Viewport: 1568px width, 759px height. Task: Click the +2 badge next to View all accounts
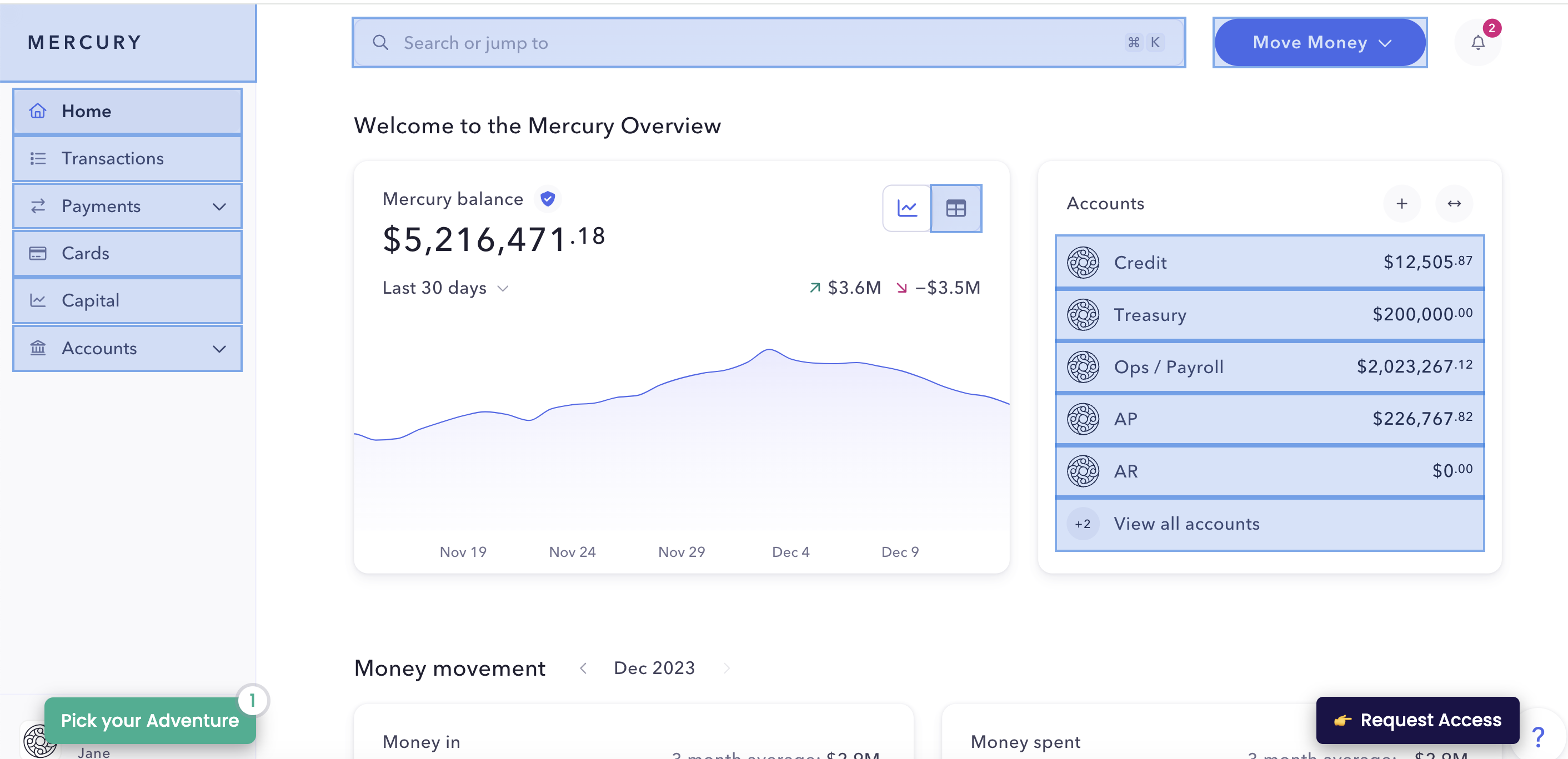[x=1083, y=524]
